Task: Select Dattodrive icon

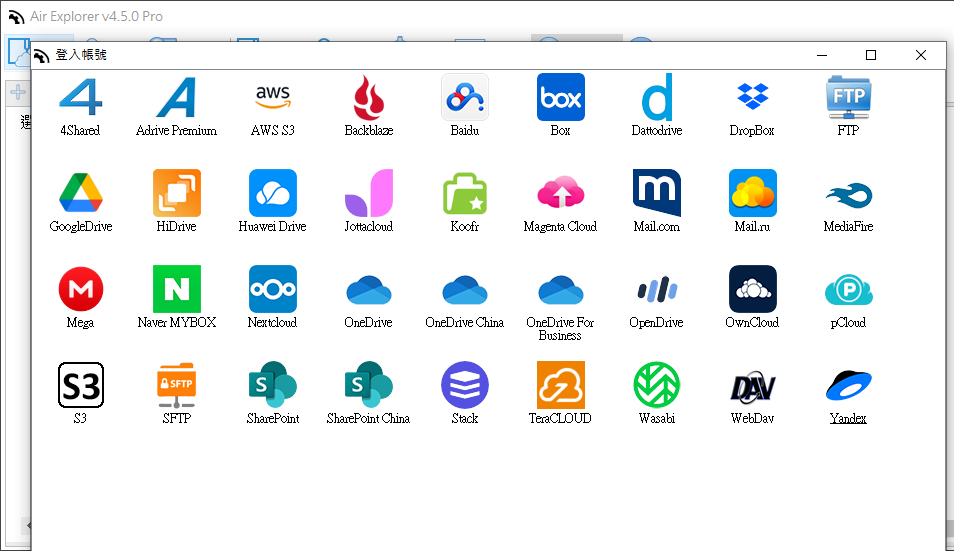Action: [656, 97]
